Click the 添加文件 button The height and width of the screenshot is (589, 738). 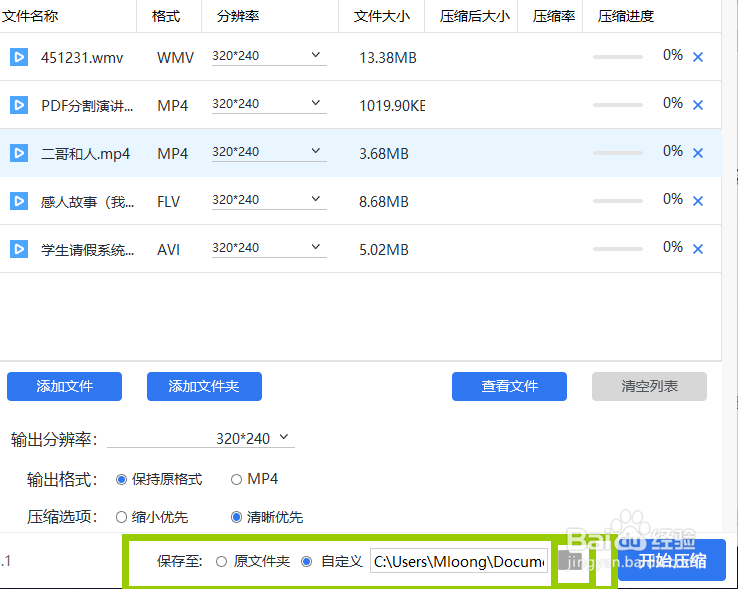point(64,387)
